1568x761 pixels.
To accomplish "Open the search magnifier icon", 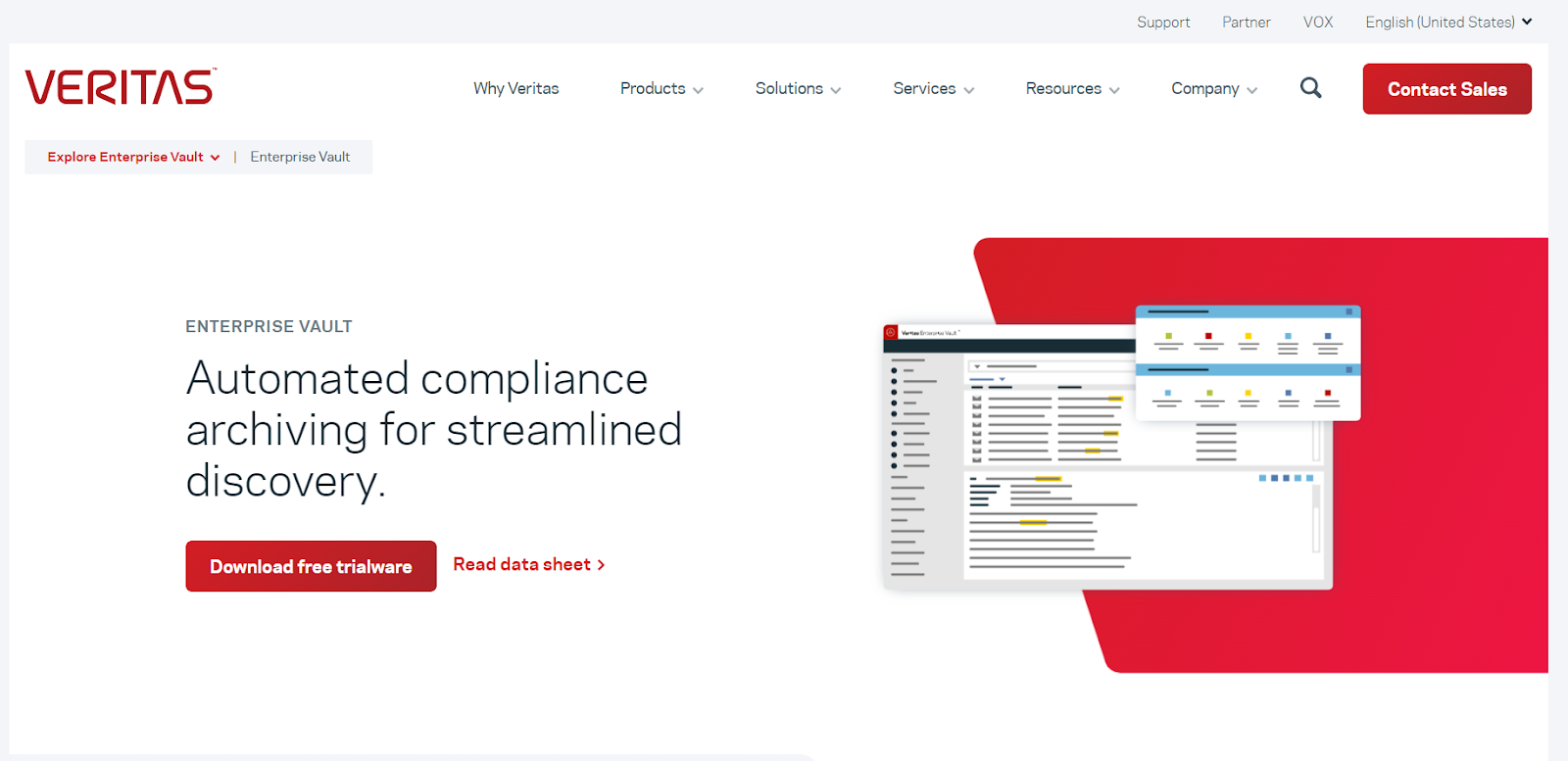I will coord(1310,88).
